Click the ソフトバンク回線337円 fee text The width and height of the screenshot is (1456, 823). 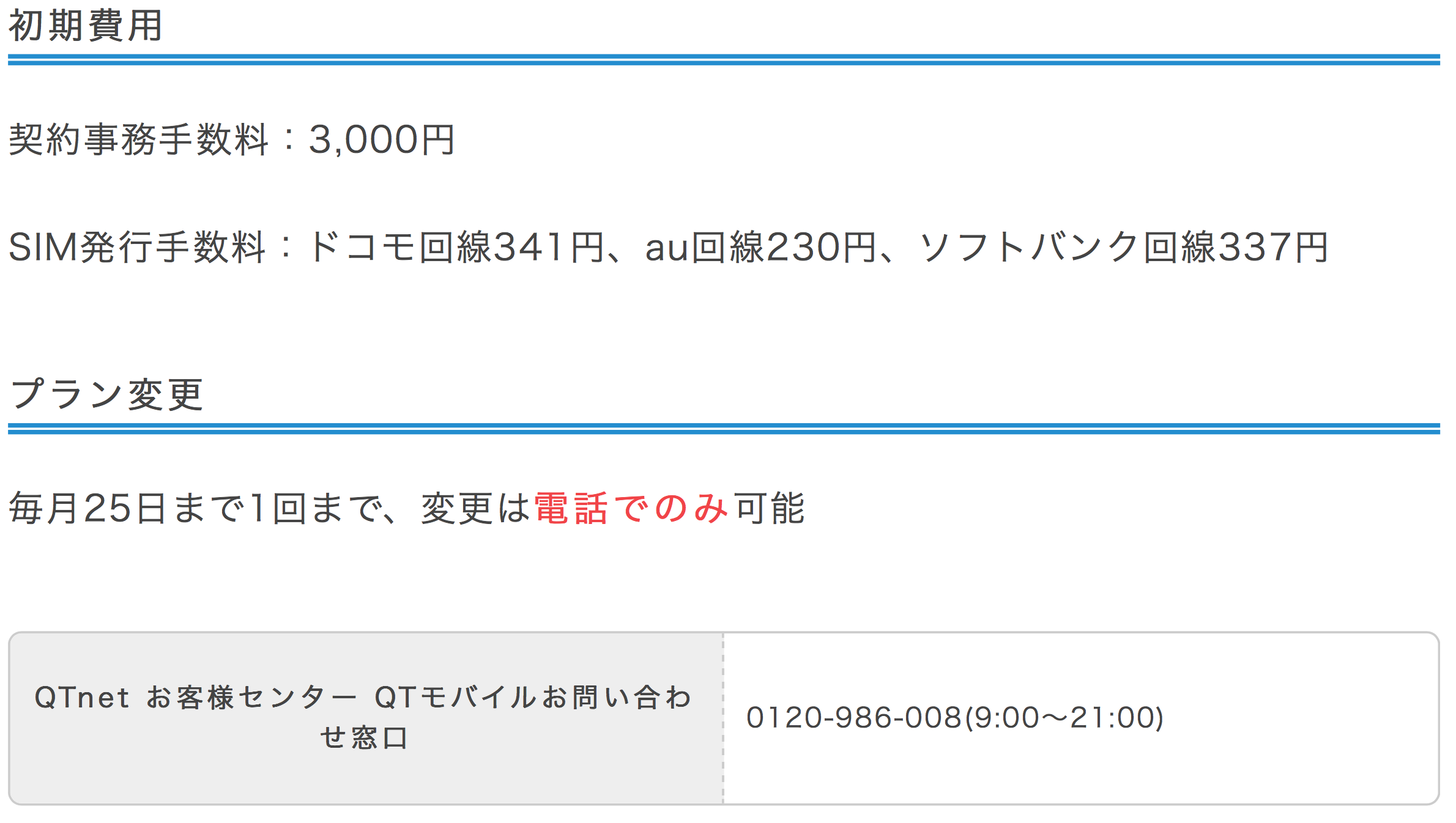point(1123,247)
